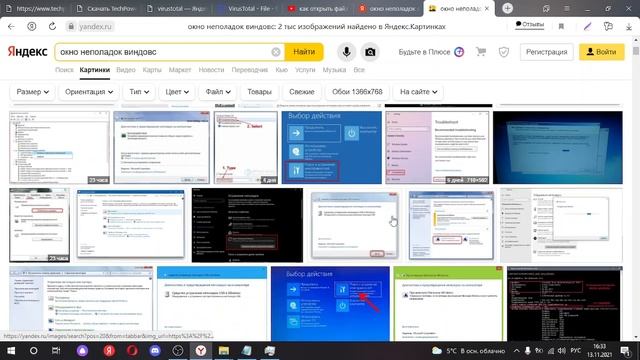640x360 pixels.
Task: Switch to the Видео tab
Action: [126, 70]
